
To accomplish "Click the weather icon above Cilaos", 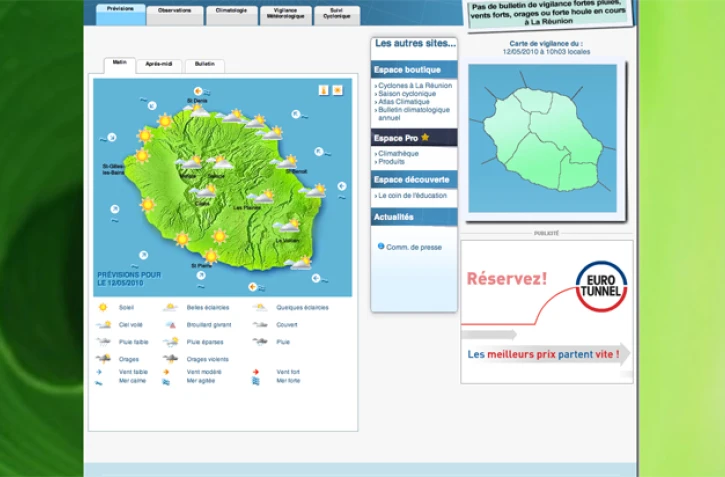I will click(x=206, y=190).
